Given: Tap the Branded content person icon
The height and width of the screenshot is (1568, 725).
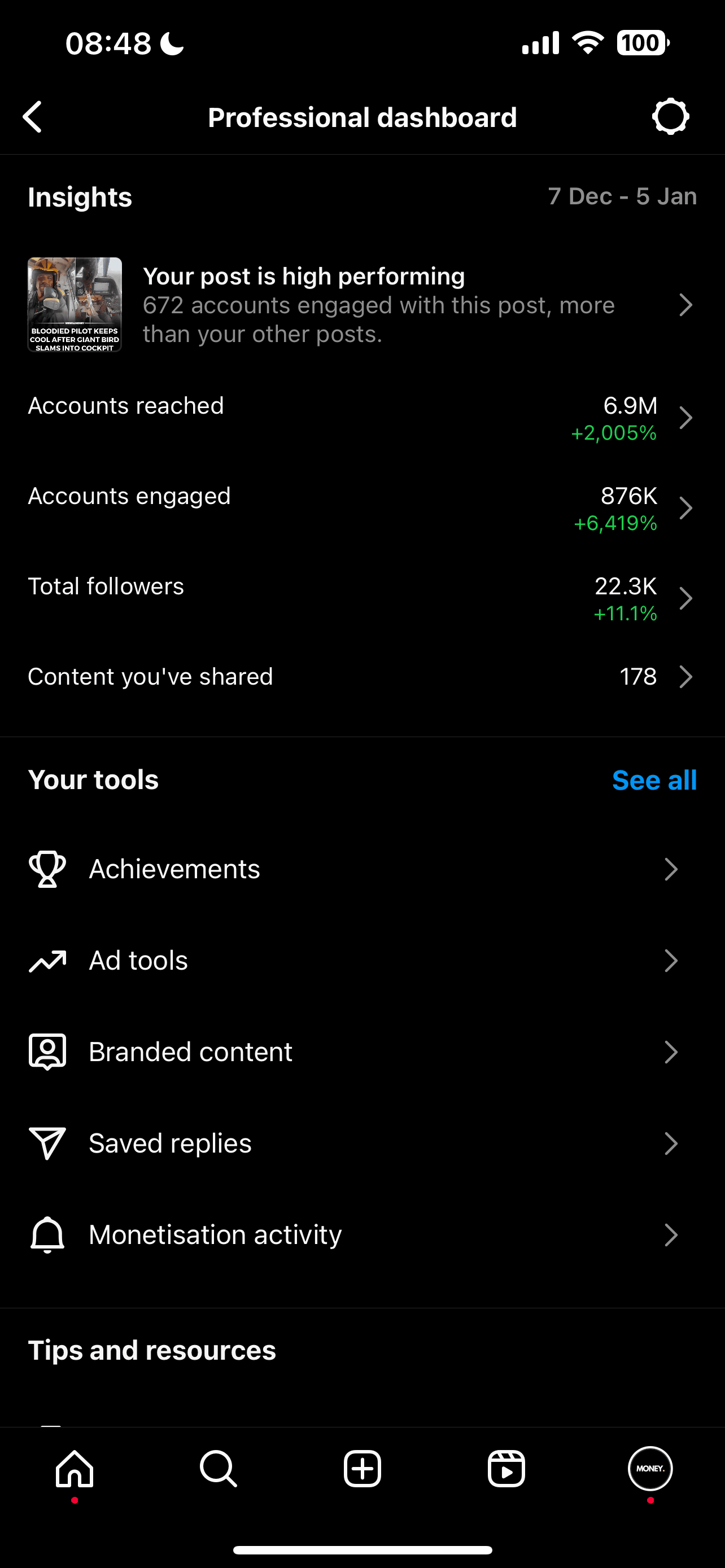Looking at the screenshot, I should pyautogui.click(x=47, y=1051).
